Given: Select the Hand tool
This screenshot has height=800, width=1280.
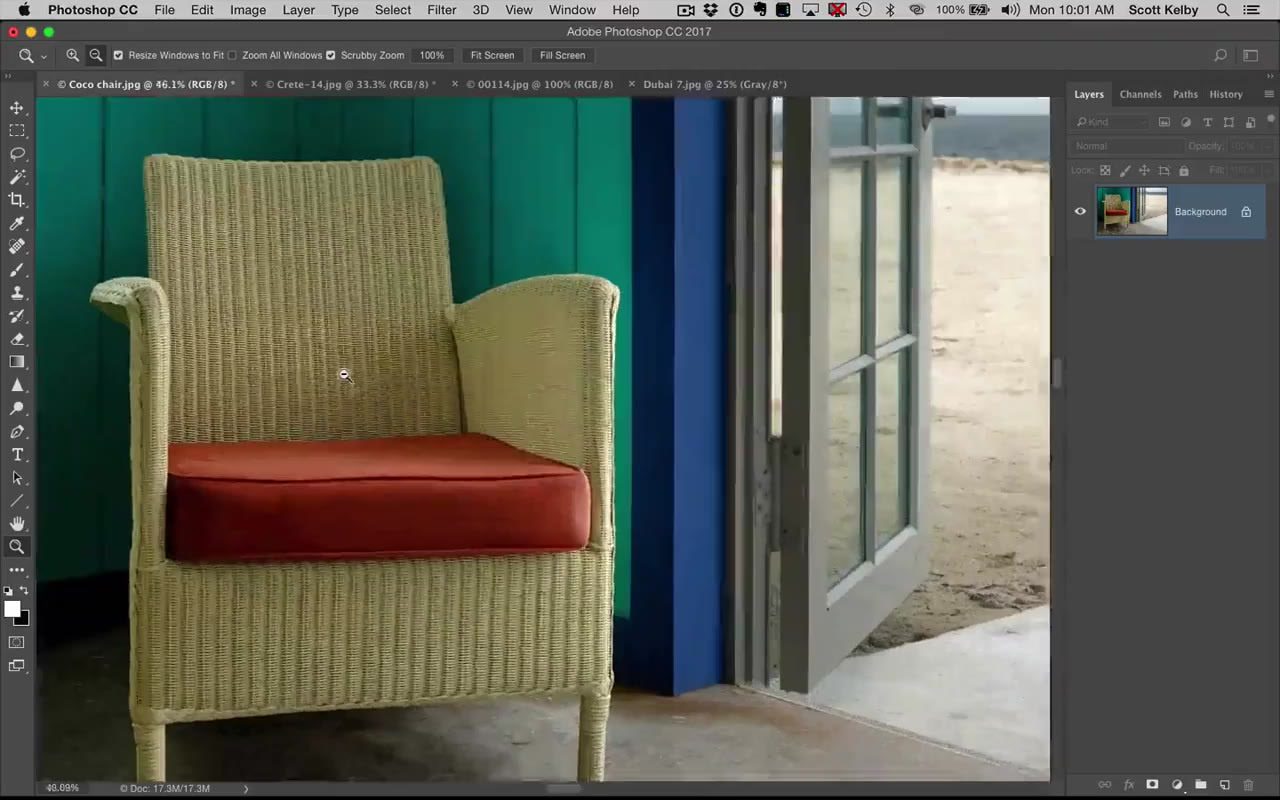Looking at the screenshot, I should tap(16, 523).
